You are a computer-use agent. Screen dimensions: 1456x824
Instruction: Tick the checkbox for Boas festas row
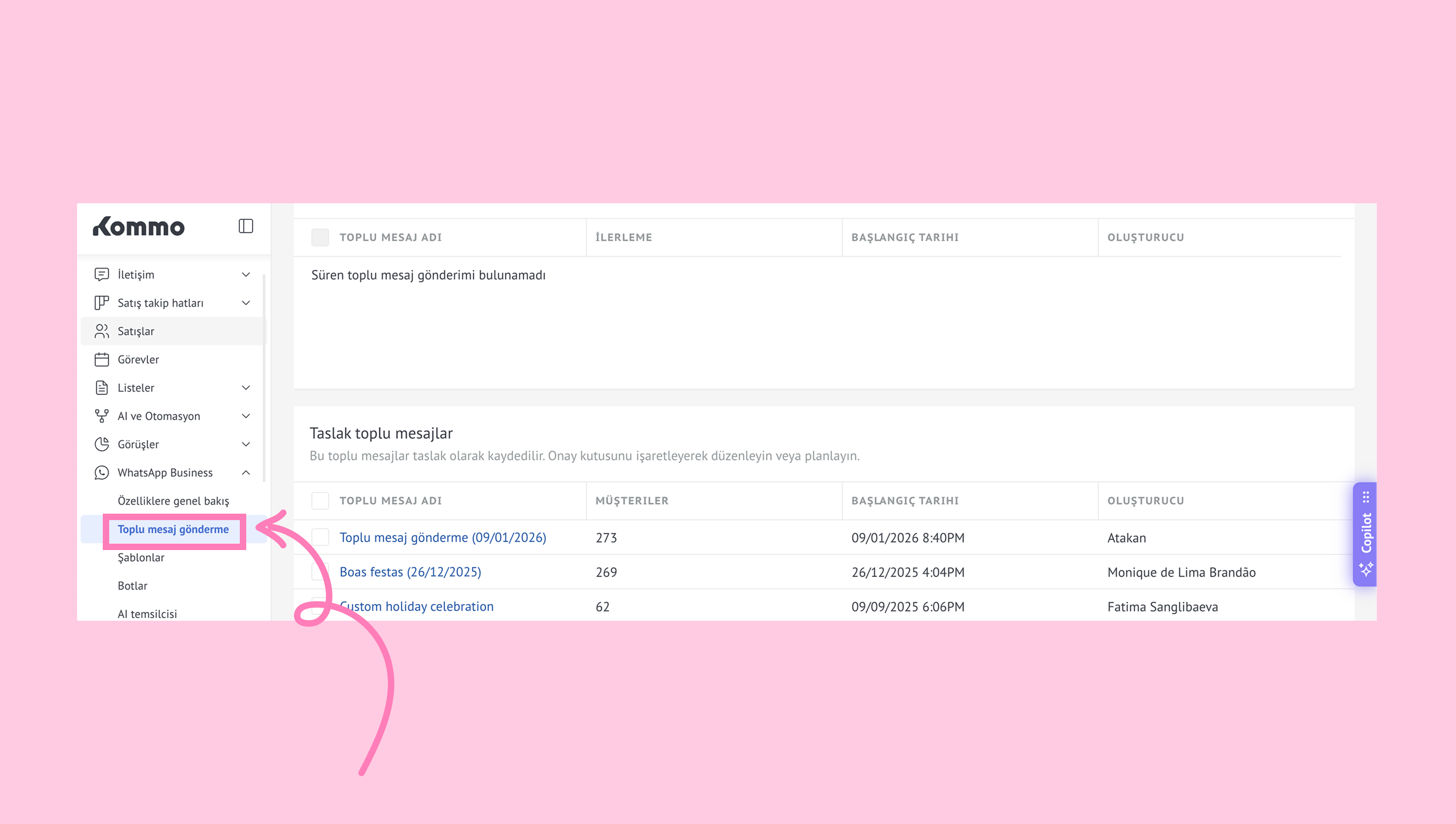click(318, 571)
